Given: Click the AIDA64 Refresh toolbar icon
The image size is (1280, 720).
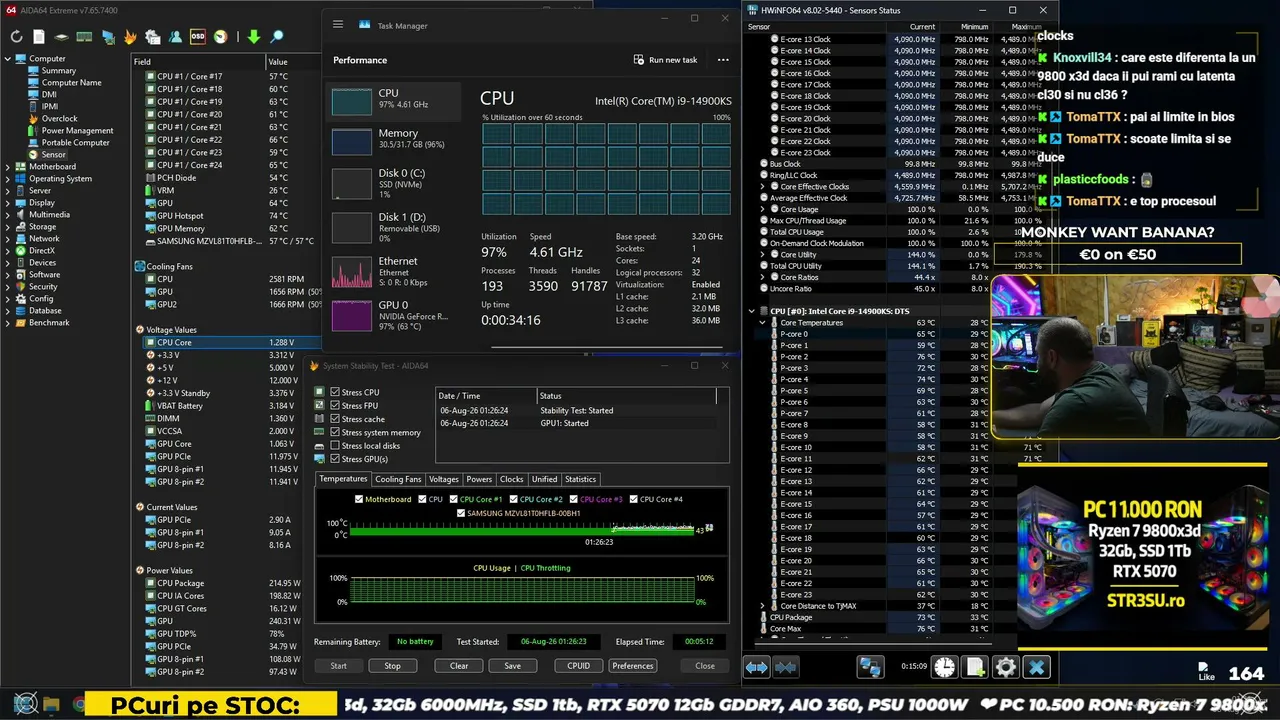Looking at the screenshot, I should pyautogui.click(x=17, y=37).
